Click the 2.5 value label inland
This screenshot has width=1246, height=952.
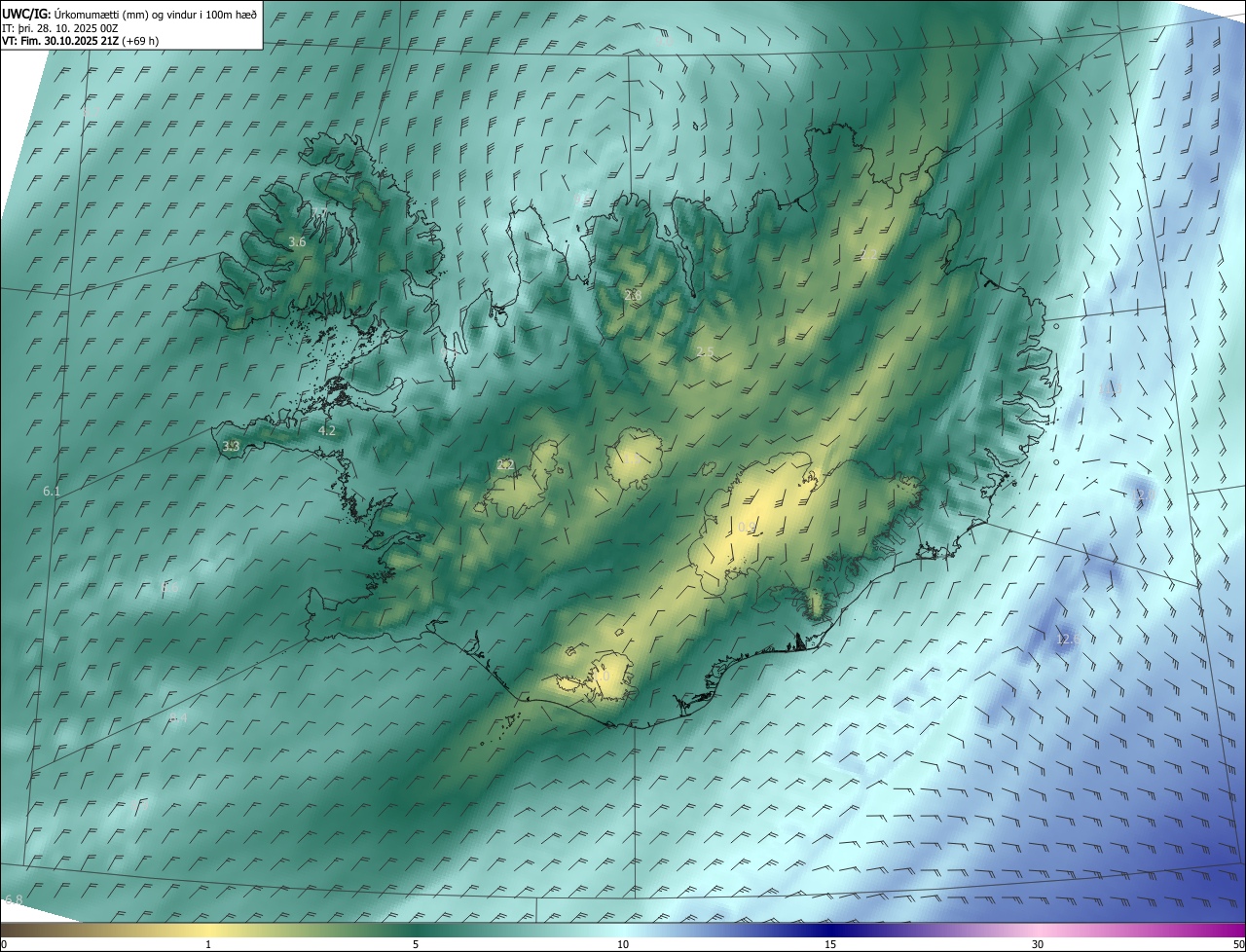(x=706, y=351)
